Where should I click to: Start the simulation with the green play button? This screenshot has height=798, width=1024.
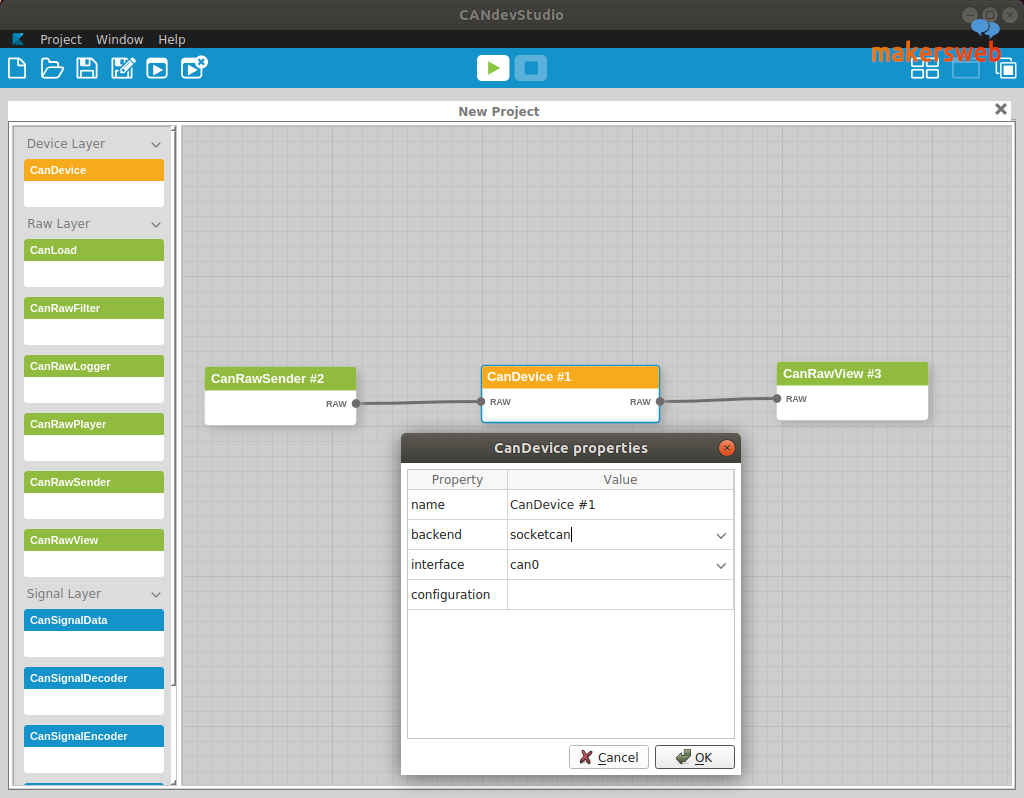pyautogui.click(x=492, y=68)
